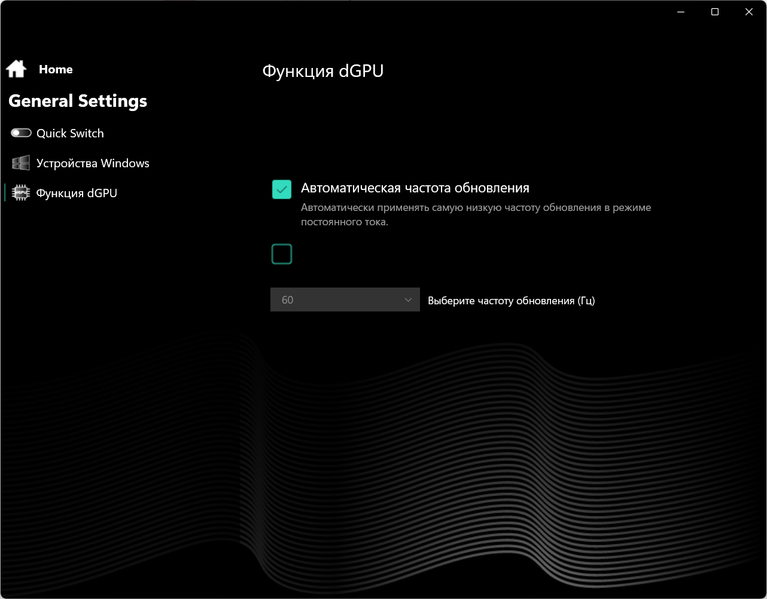Click the Автоматическая частота обновления label

(415, 188)
